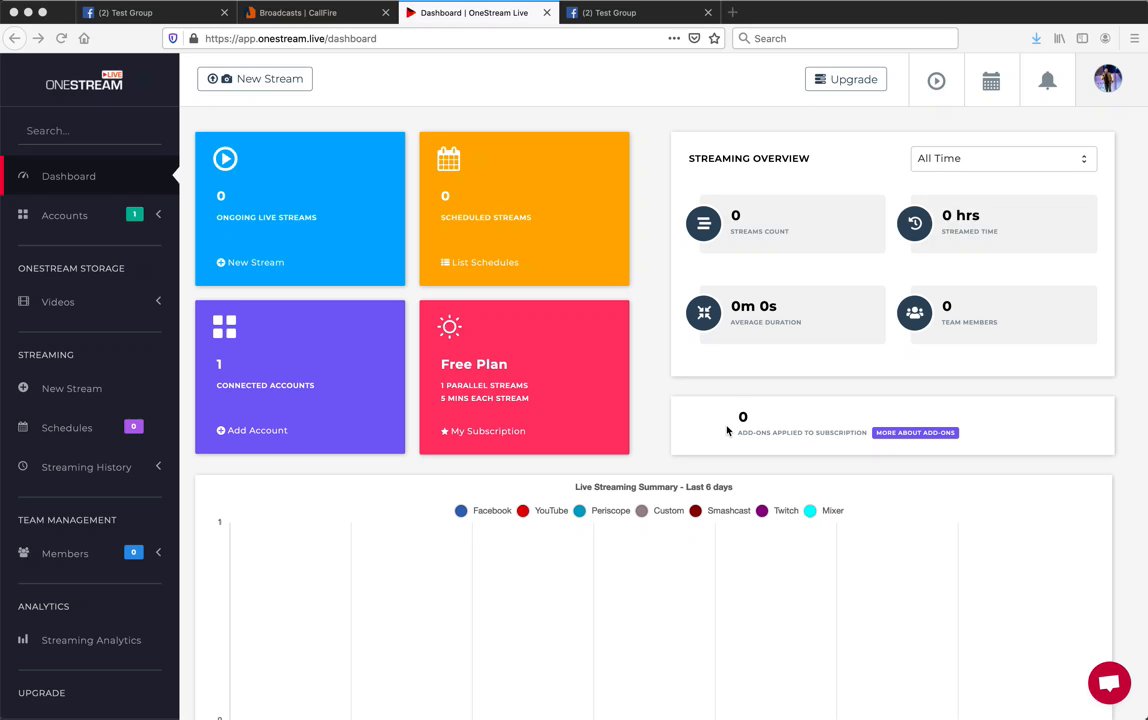Toggle Periscope series in chart legend

point(602,511)
